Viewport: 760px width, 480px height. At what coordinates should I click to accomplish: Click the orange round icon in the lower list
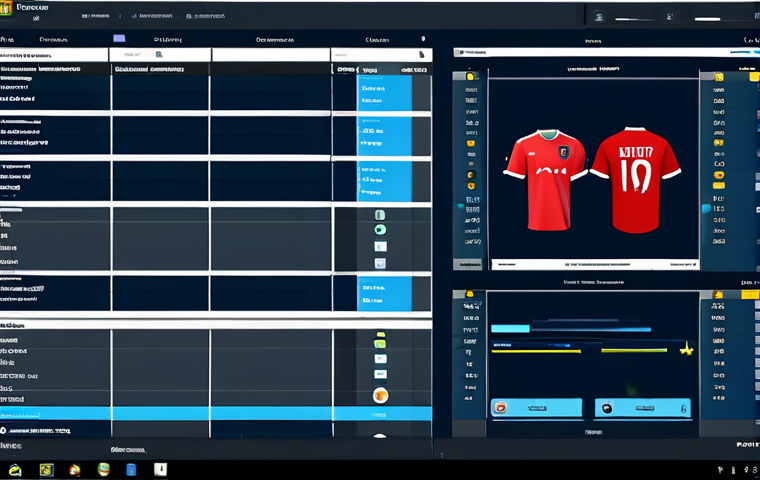point(380,395)
